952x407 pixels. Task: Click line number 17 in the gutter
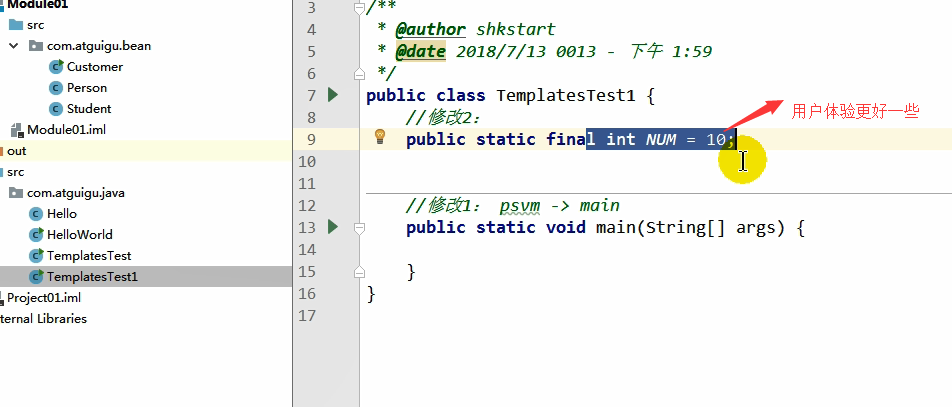307,316
